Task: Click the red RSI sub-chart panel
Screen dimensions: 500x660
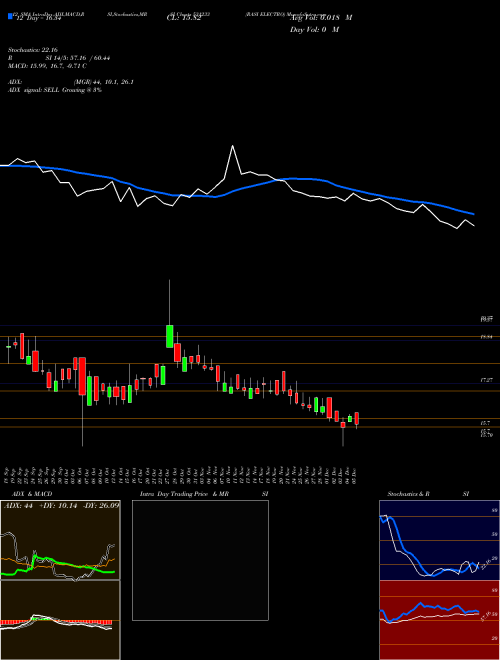Action: (439, 620)
